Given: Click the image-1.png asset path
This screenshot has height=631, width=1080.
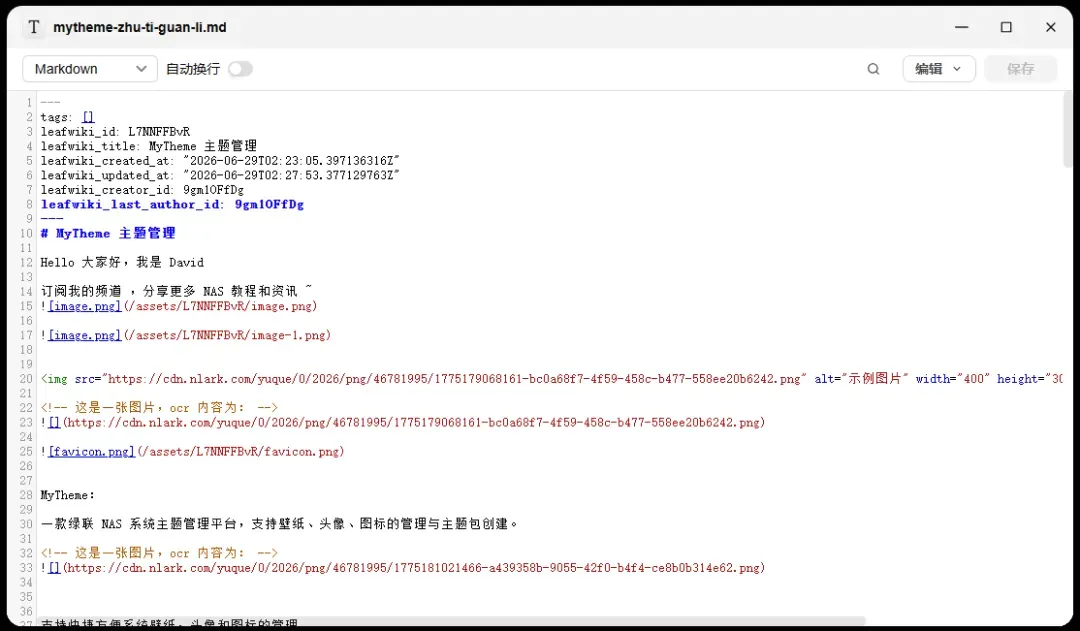Looking at the screenshot, I should pyautogui.click(x=227, y=335).
